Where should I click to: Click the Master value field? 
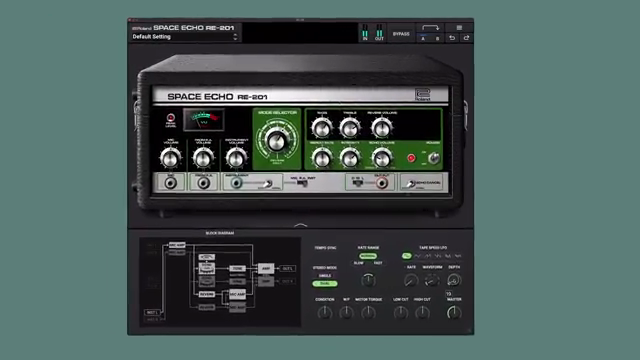tap(449, 293)
